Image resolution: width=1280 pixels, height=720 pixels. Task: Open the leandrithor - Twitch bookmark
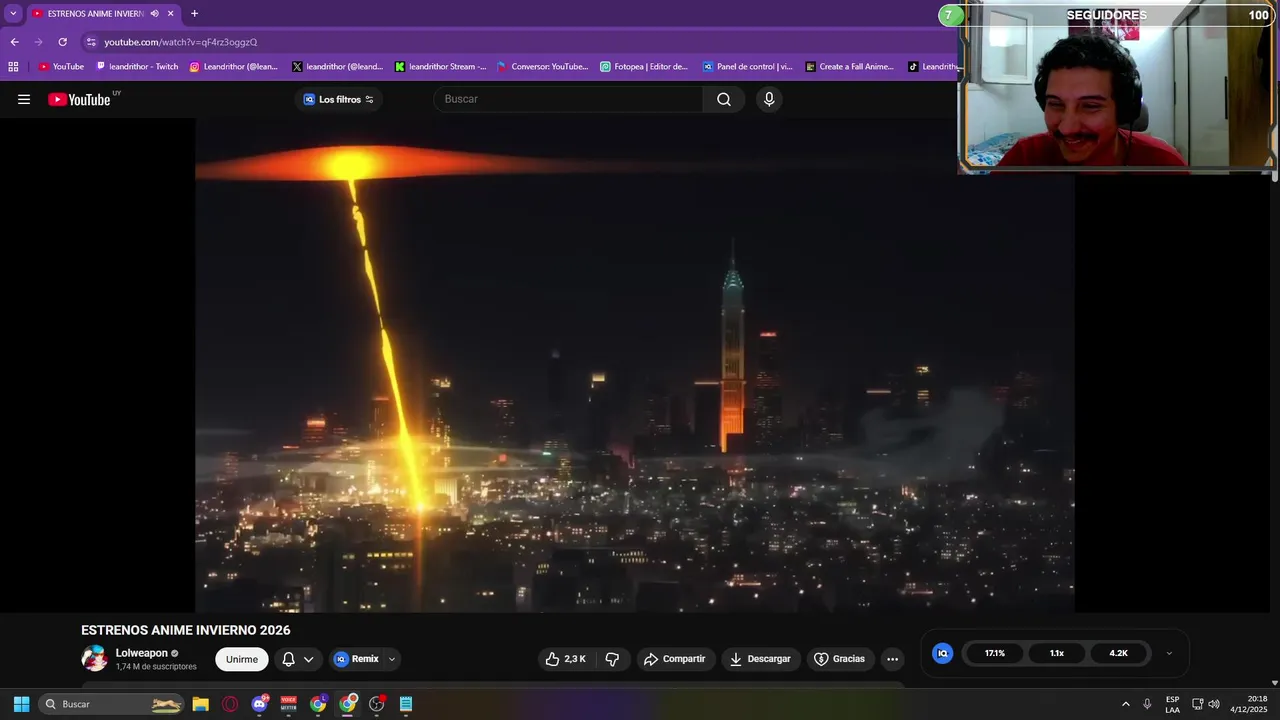(x=137, y=67)
